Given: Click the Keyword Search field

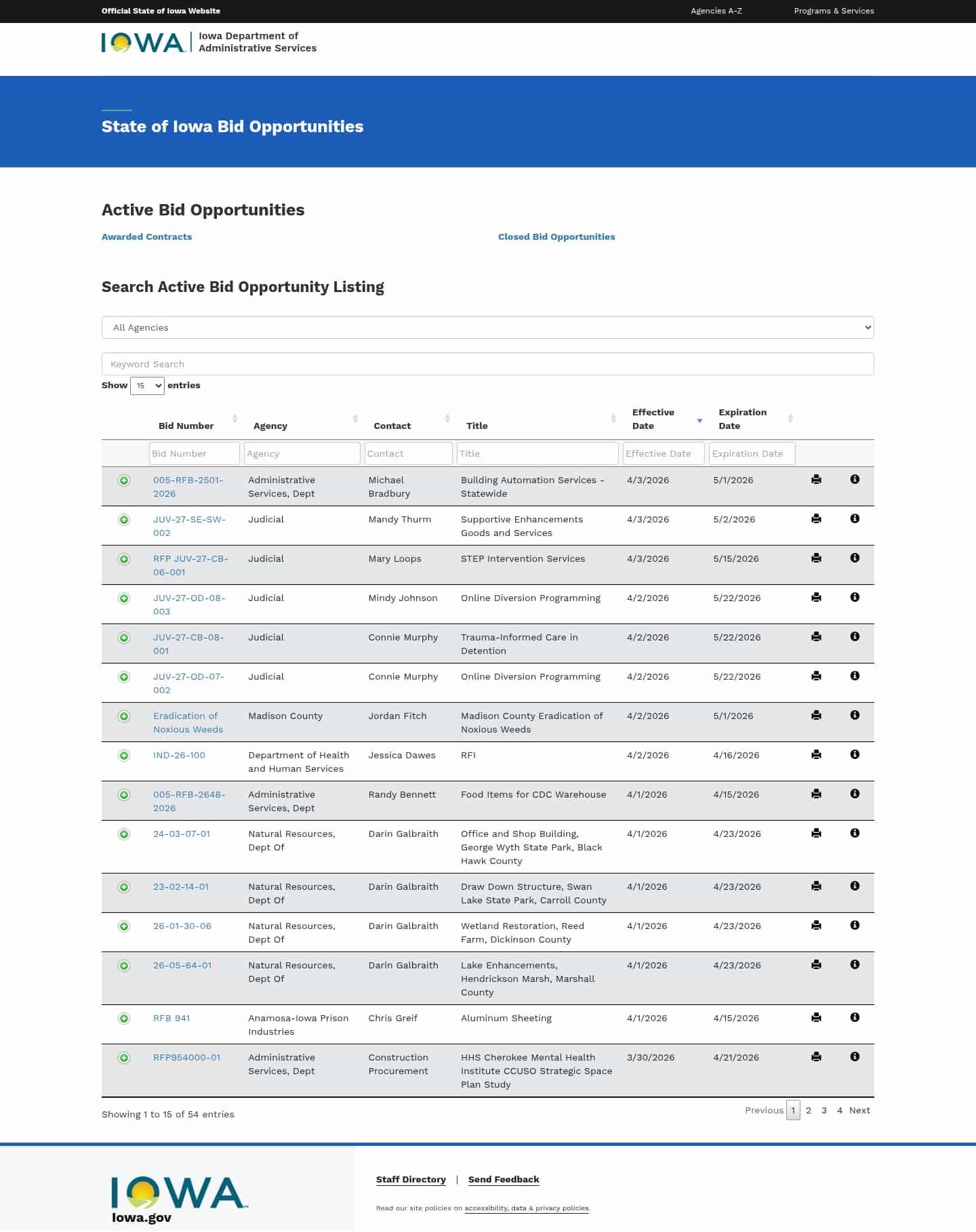Looking at the screenshot, I should [x=487, y=364].
